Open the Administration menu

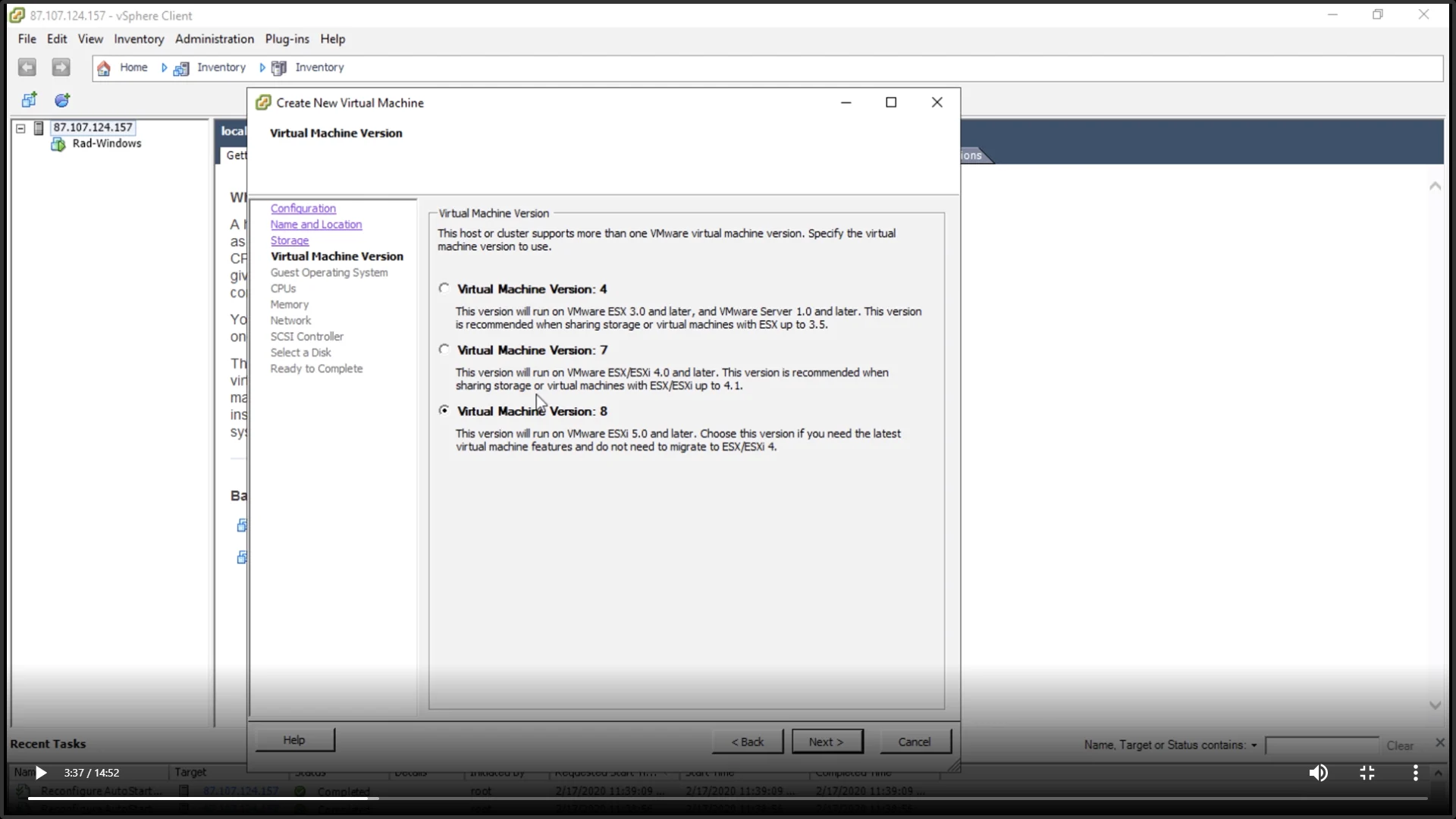click(215, 39)
